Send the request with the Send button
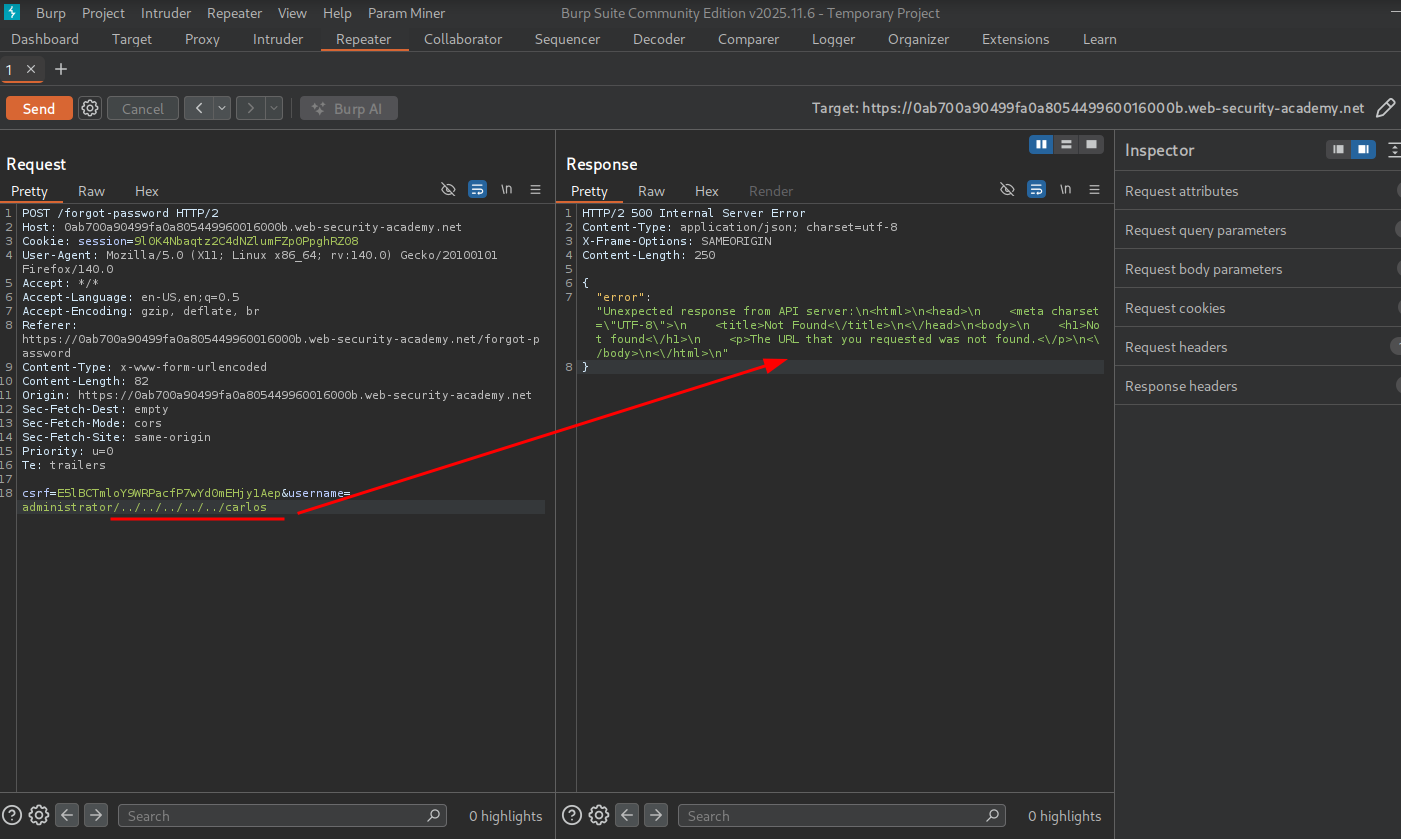Image resolution: width=1401 pixels, height=839 pixels. pos(39,108)
